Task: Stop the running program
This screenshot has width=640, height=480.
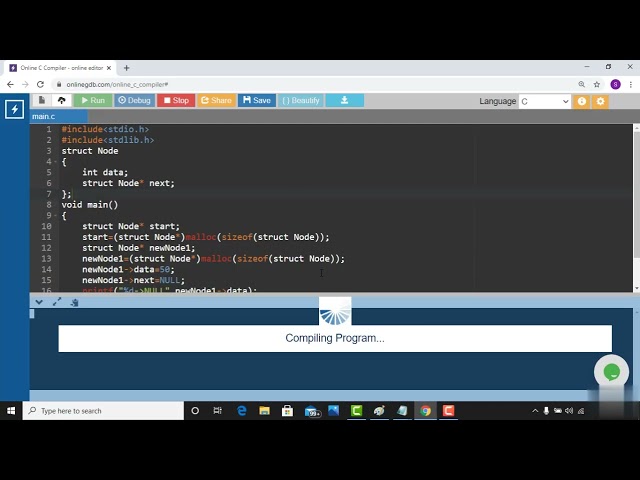Action: [x=176, y=100]
